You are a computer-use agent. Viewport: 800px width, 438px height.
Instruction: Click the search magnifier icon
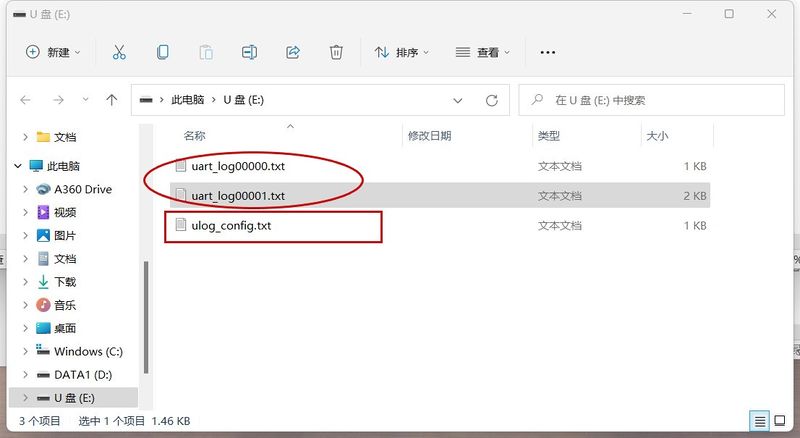(x=537, y=100)
